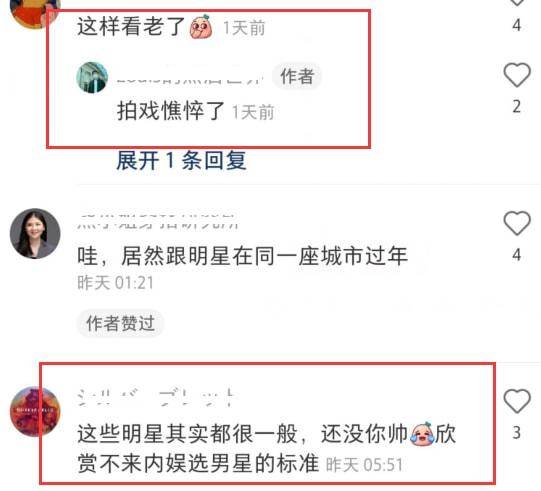Image resolution: width=541 pixels, height=491 pixels.
Task: Open blurred username above '哇，居然跟明星'
Action: point(158,219)
